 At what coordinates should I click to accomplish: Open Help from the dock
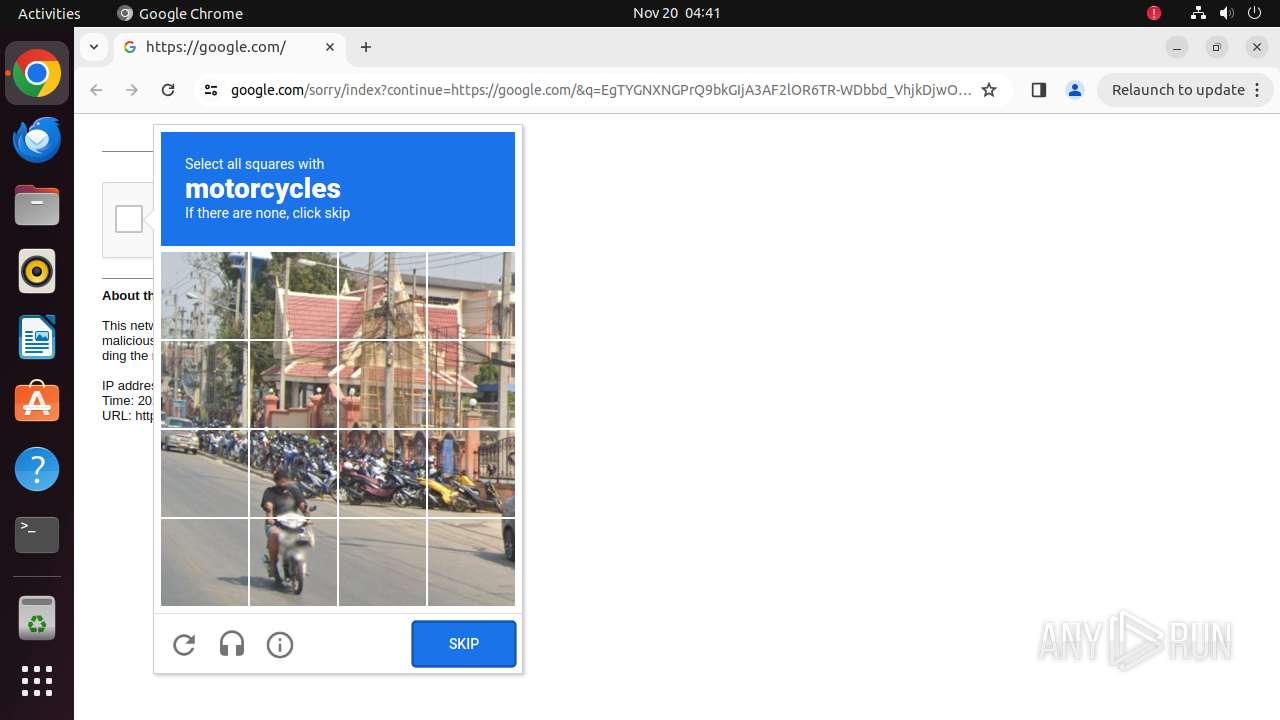37,469
